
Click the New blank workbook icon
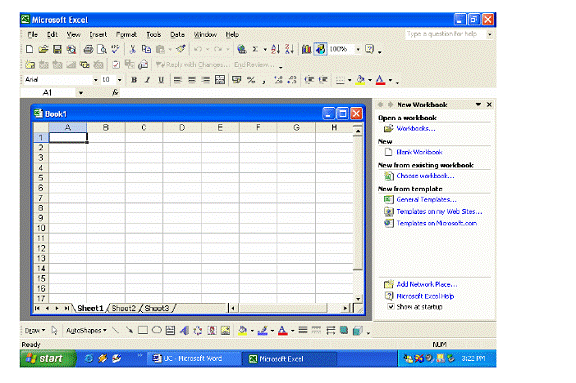pos(29,49)
